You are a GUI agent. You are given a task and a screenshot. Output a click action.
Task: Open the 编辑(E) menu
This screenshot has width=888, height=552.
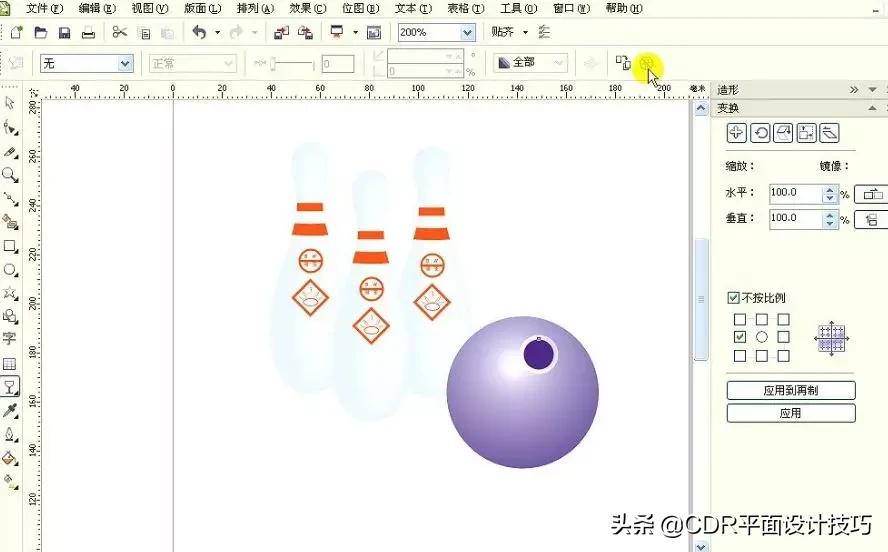(x=97, y=8)
